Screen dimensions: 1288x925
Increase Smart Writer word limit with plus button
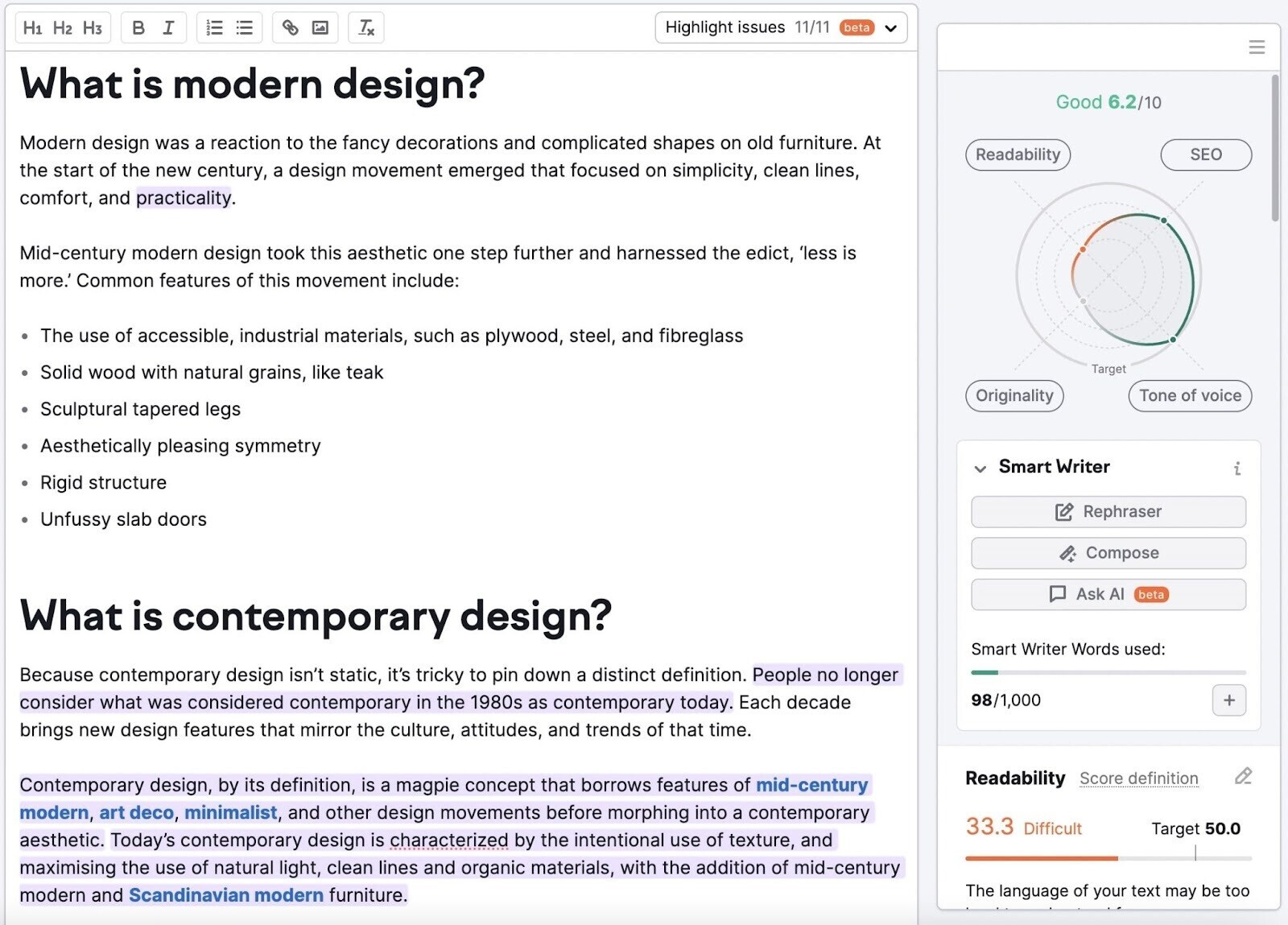point(1229,700)
